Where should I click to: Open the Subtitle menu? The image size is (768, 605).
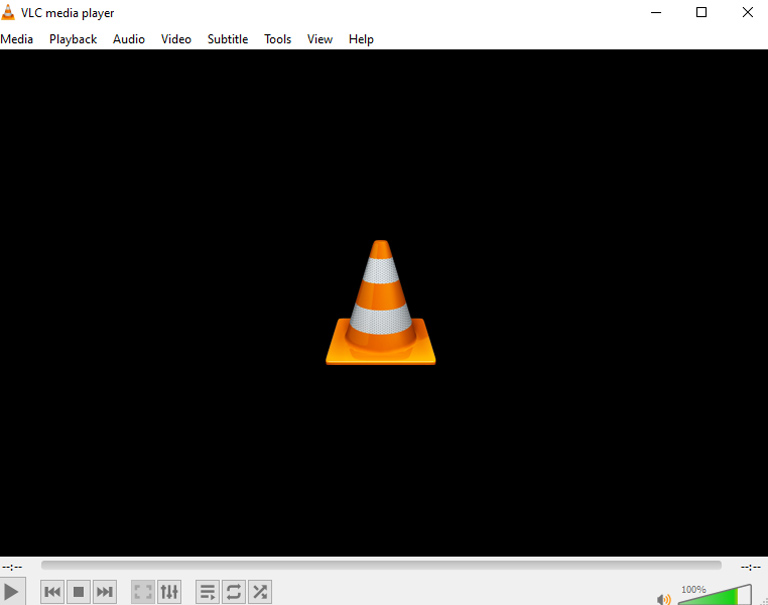click(x=227, y=39)
